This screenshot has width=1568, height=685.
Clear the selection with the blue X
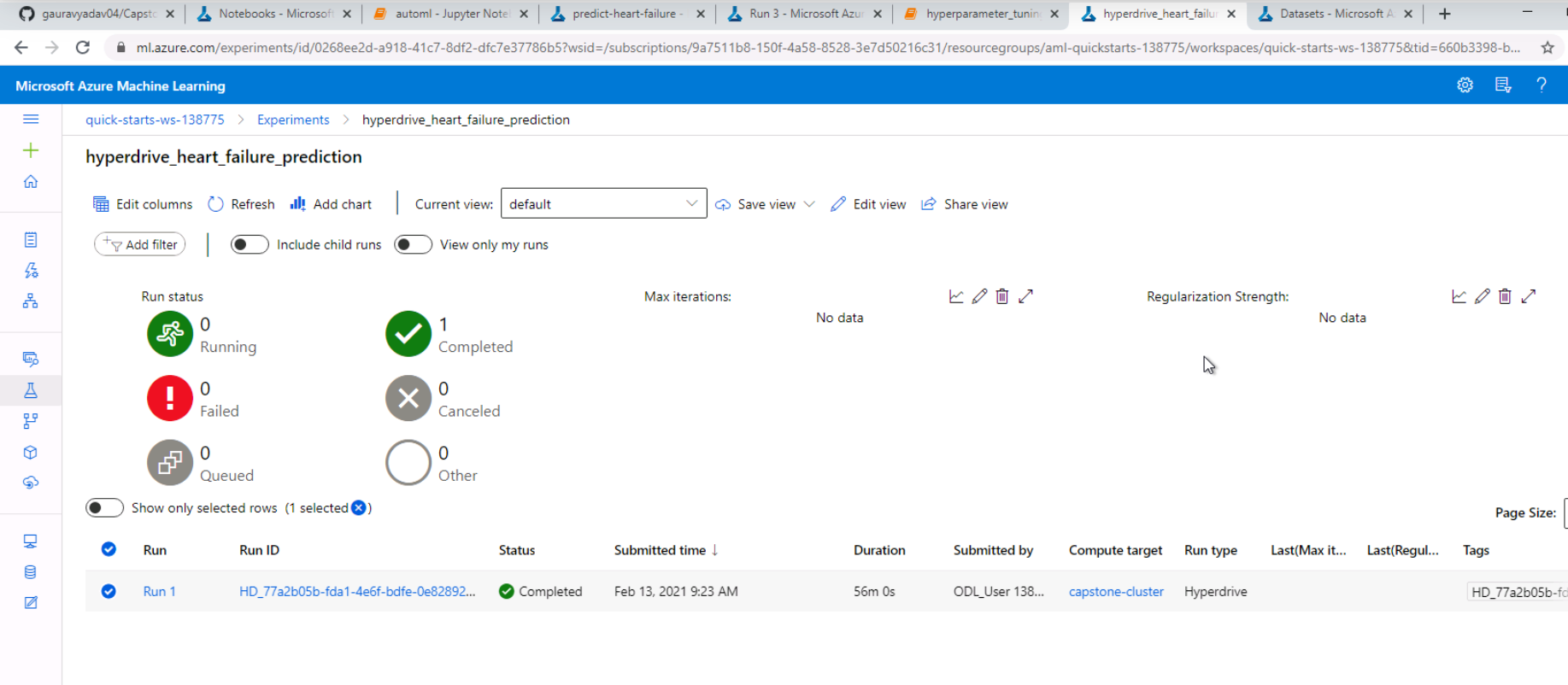[359, 507]
